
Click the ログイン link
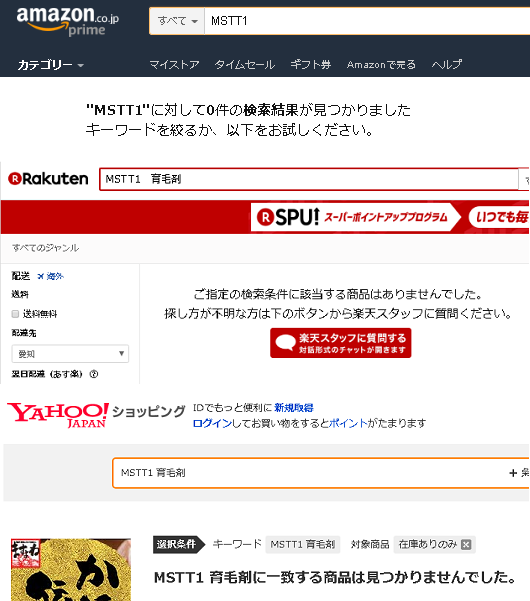point(212,423)
